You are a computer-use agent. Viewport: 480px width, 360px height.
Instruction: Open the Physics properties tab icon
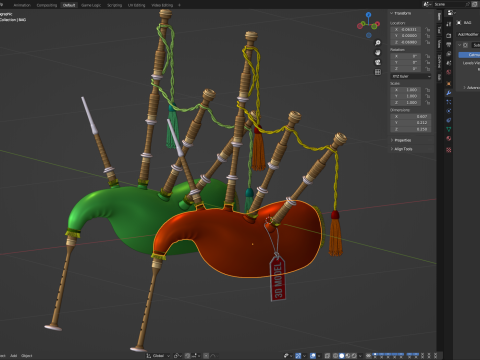click(449, 111)
